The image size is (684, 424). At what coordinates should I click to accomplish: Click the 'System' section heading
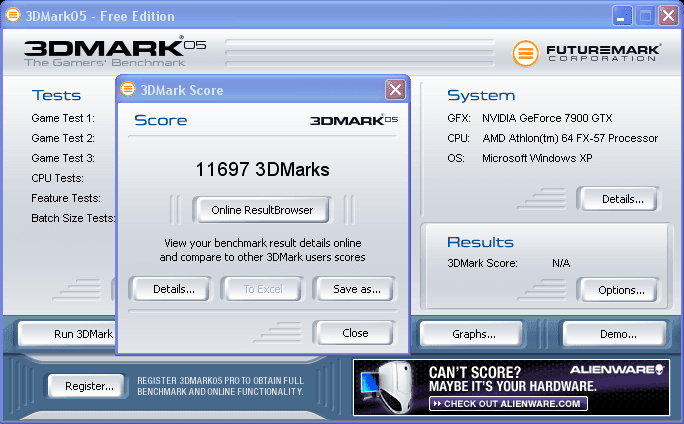tap(481, 96)
